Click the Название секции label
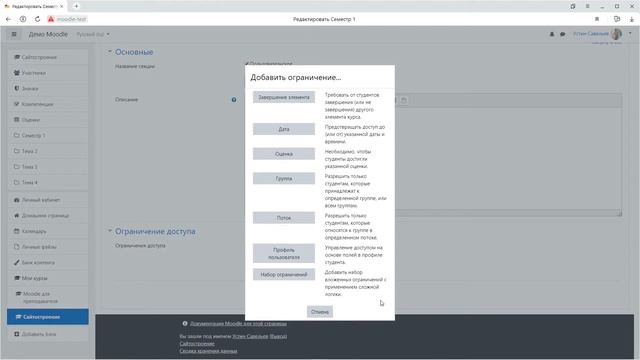 (x=135, y=66)
